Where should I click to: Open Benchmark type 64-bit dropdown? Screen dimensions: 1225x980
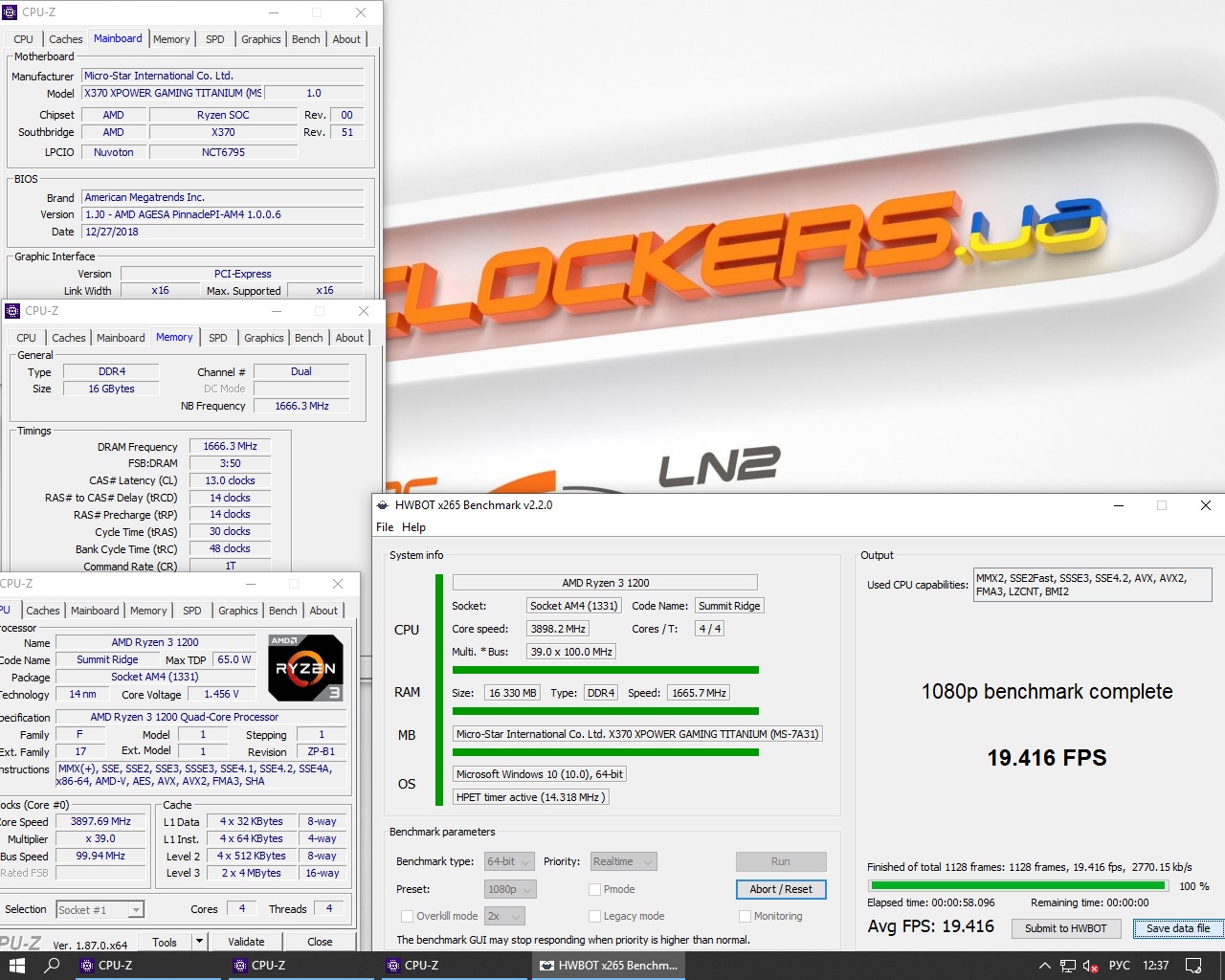tap(509, 861)
